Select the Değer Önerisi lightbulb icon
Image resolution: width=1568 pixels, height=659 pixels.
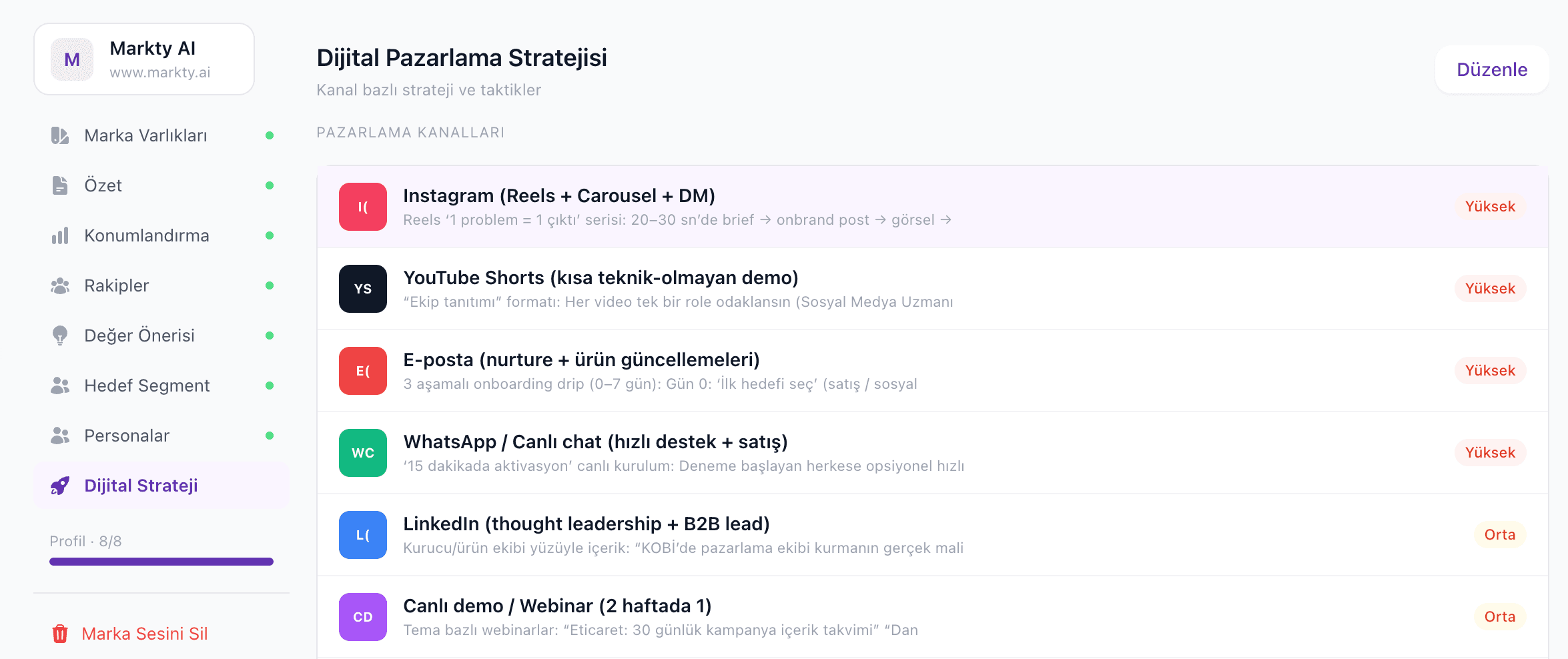tap(60, 336)
